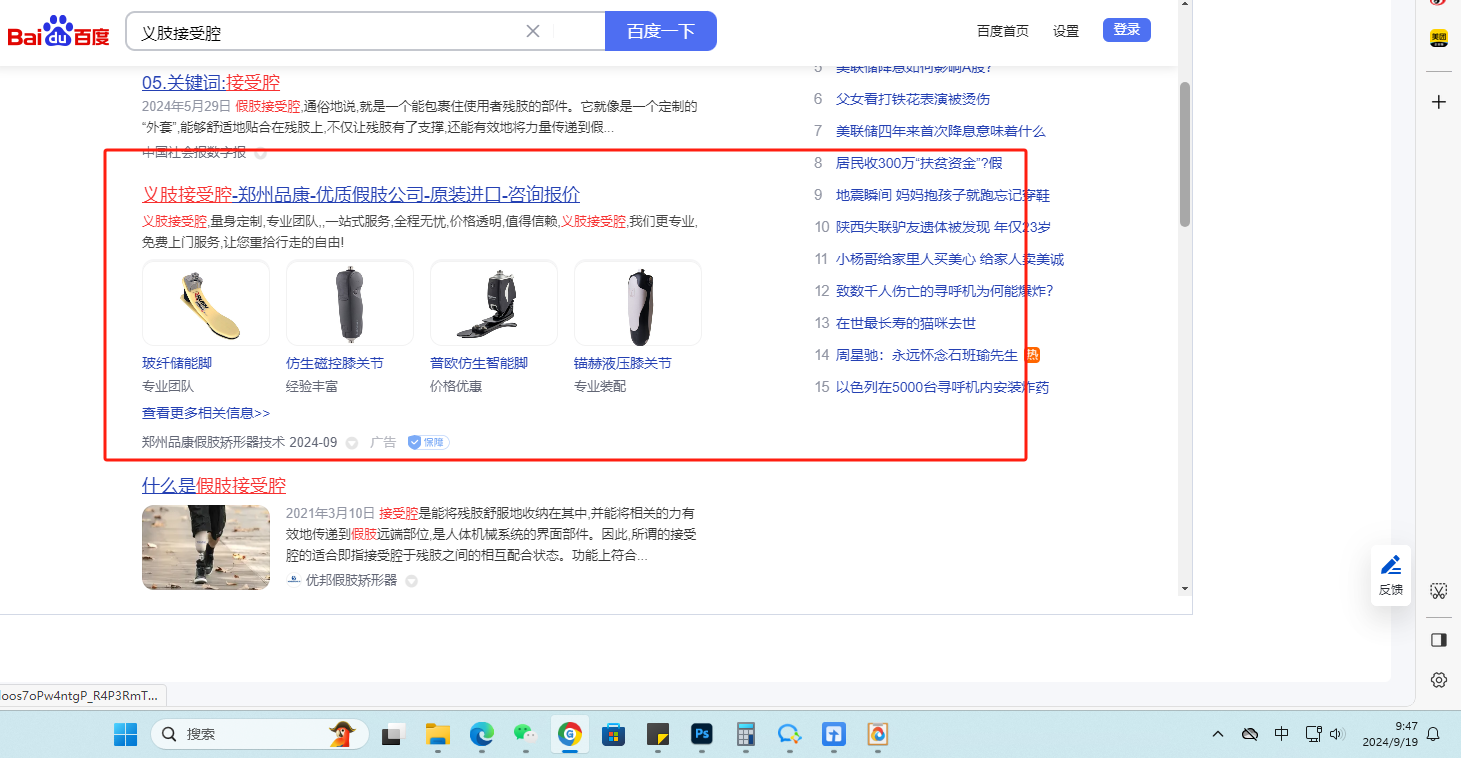Open Photoshop from the taskbar
This screenshot has height=758, width=1461.
(702, 735)
